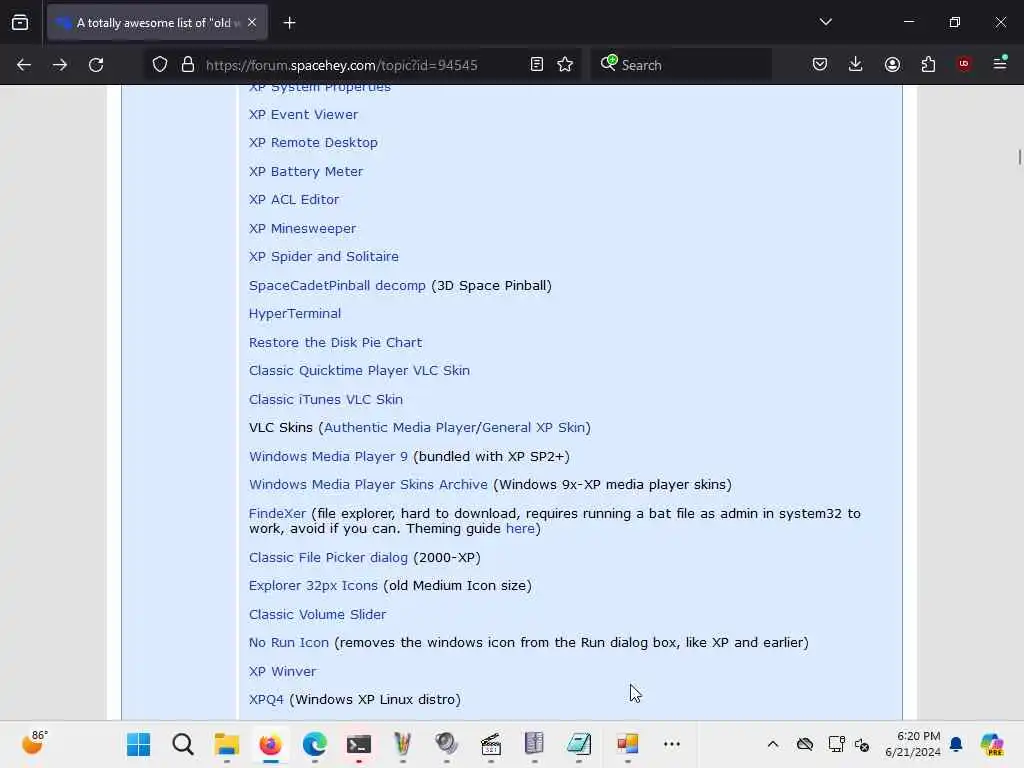
Task: Open HyperTerminal link
Action: click(x=295, y=313)
